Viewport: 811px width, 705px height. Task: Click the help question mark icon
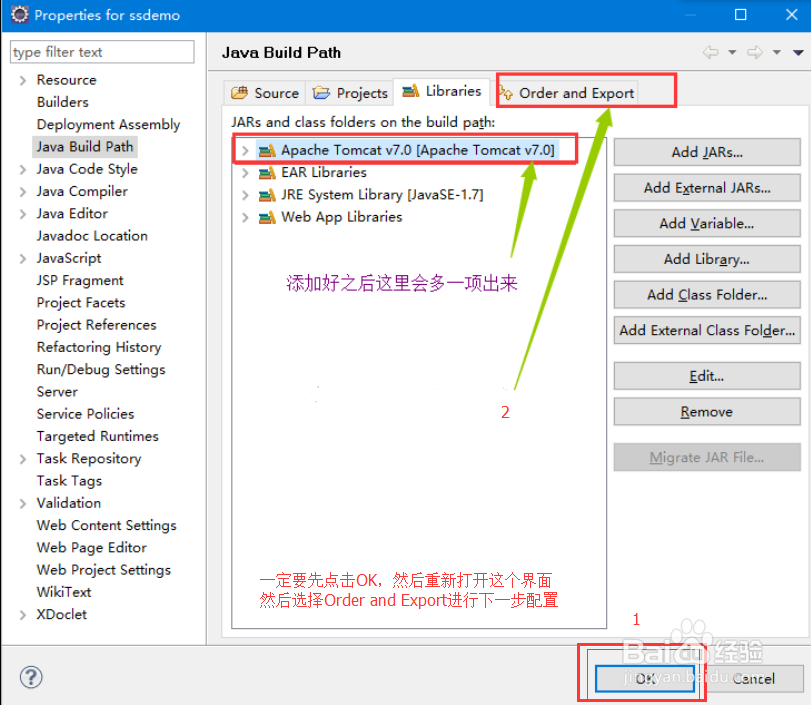pos(30,677)
